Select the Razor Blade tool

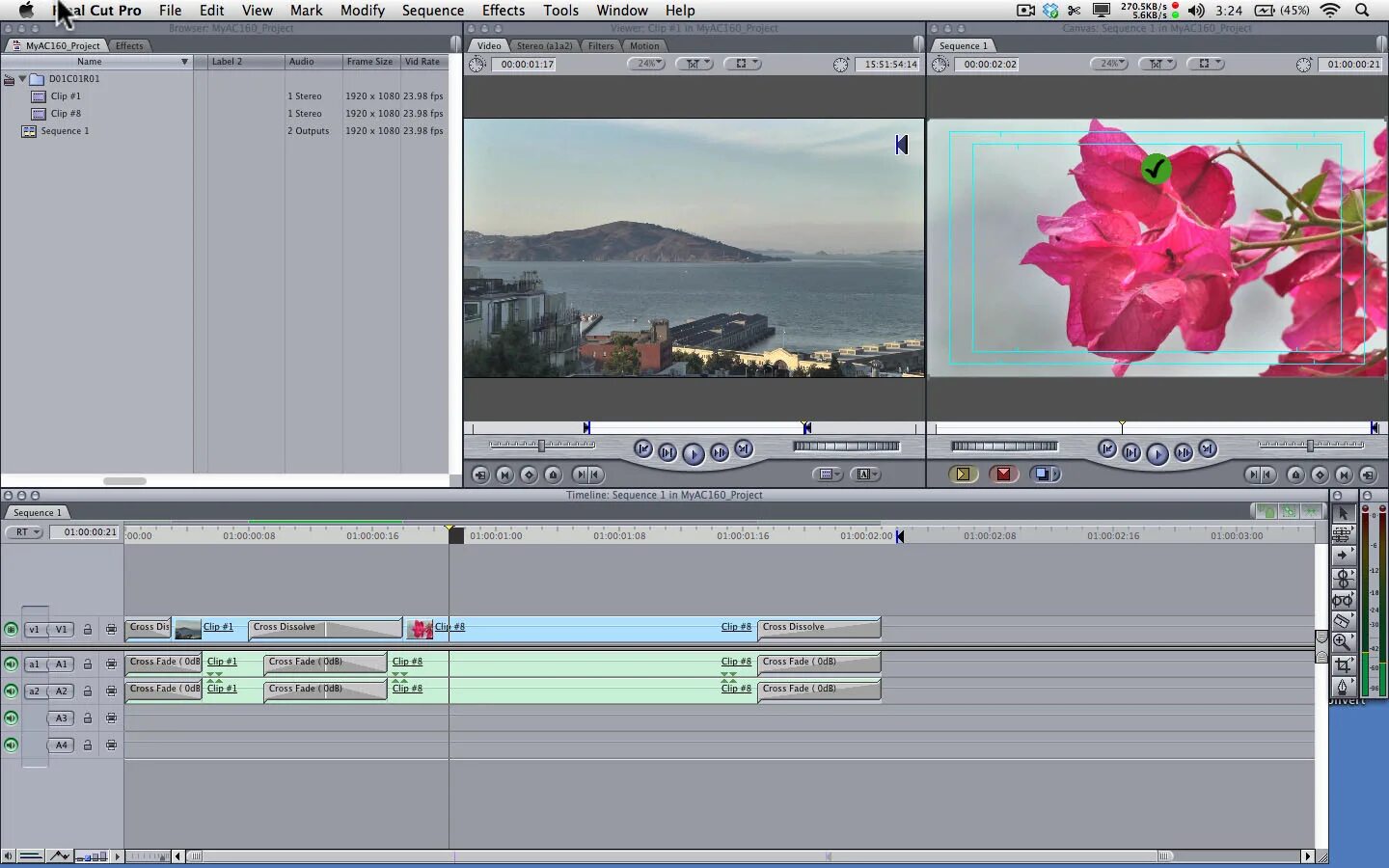[x=1342, y=620]
